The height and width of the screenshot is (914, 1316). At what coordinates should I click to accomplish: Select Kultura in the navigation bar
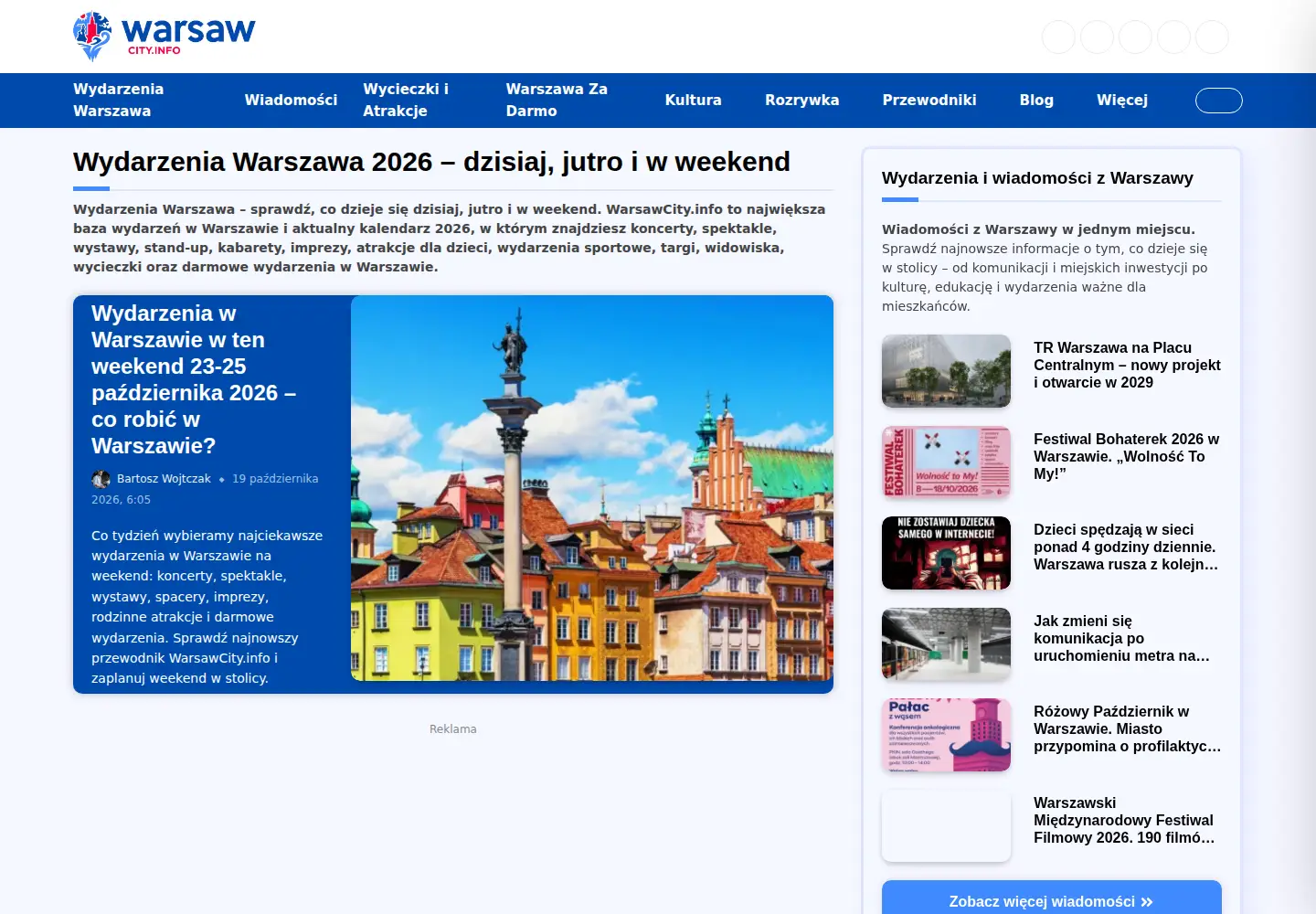pos(693,100)
